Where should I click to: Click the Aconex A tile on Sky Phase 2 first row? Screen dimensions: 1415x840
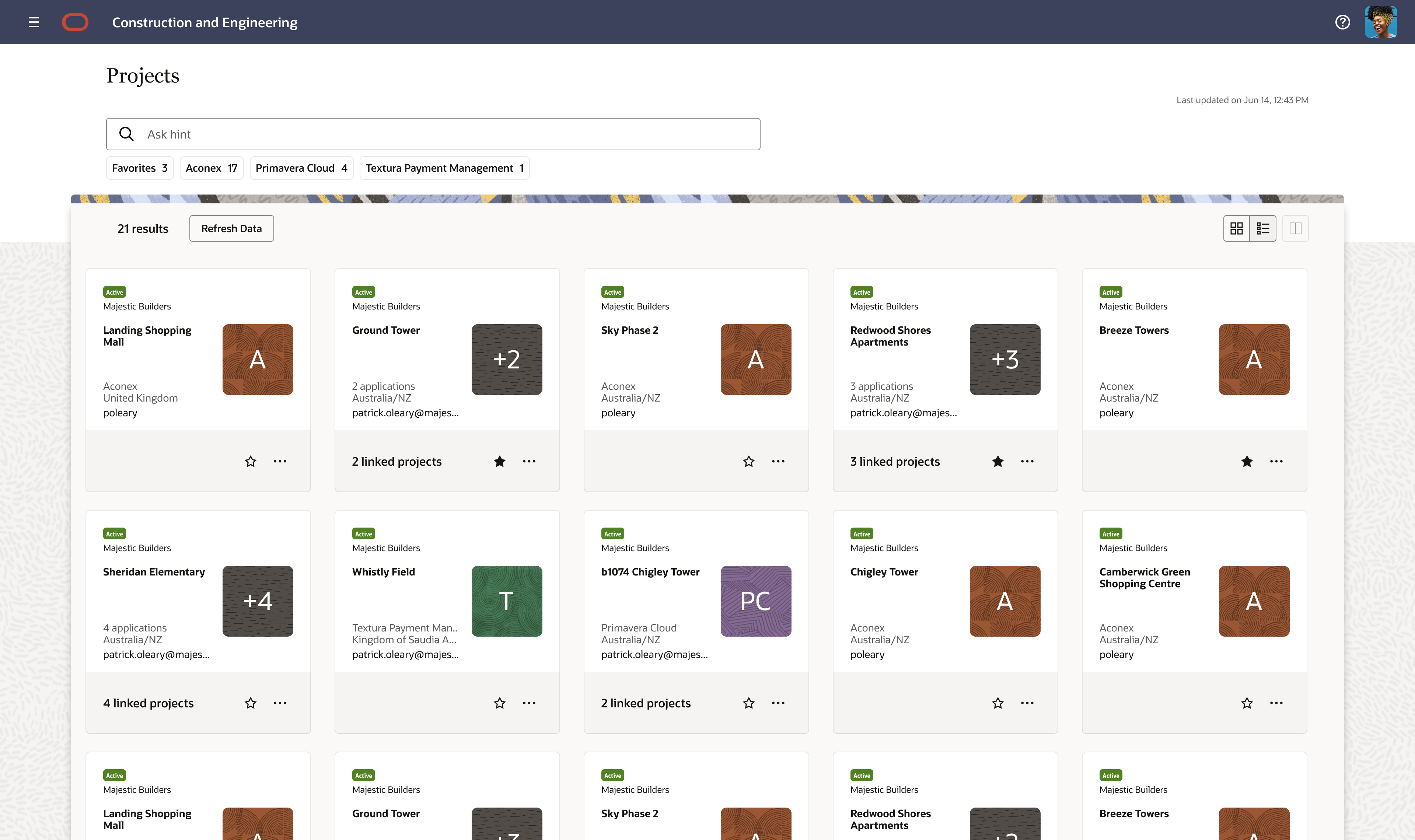point(756,360)
